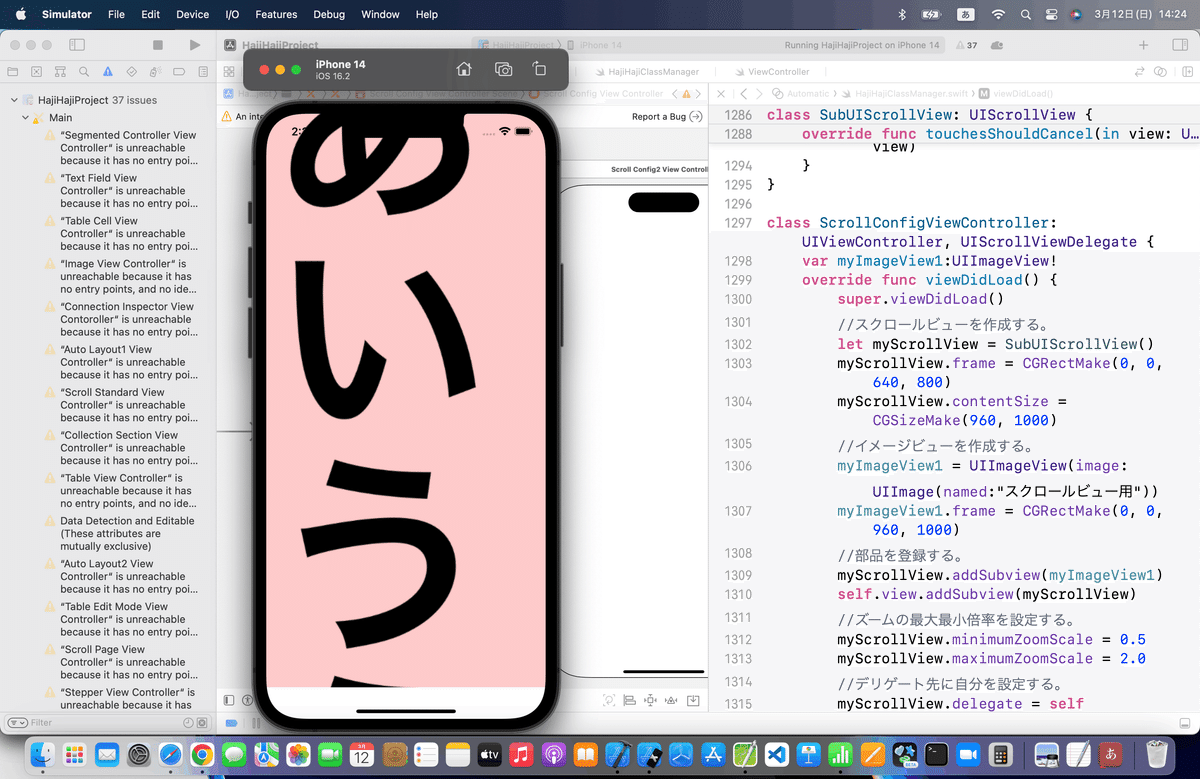Viewport: 1200px width, 779px height.
Task: Select the issue navigator warning icon
Action: coord(107,72)
